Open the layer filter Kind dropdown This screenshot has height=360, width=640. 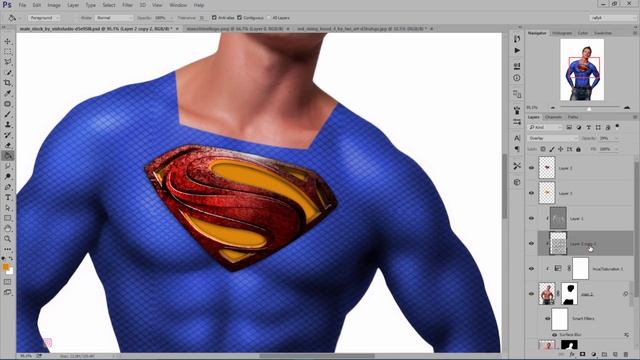point(545,127)
